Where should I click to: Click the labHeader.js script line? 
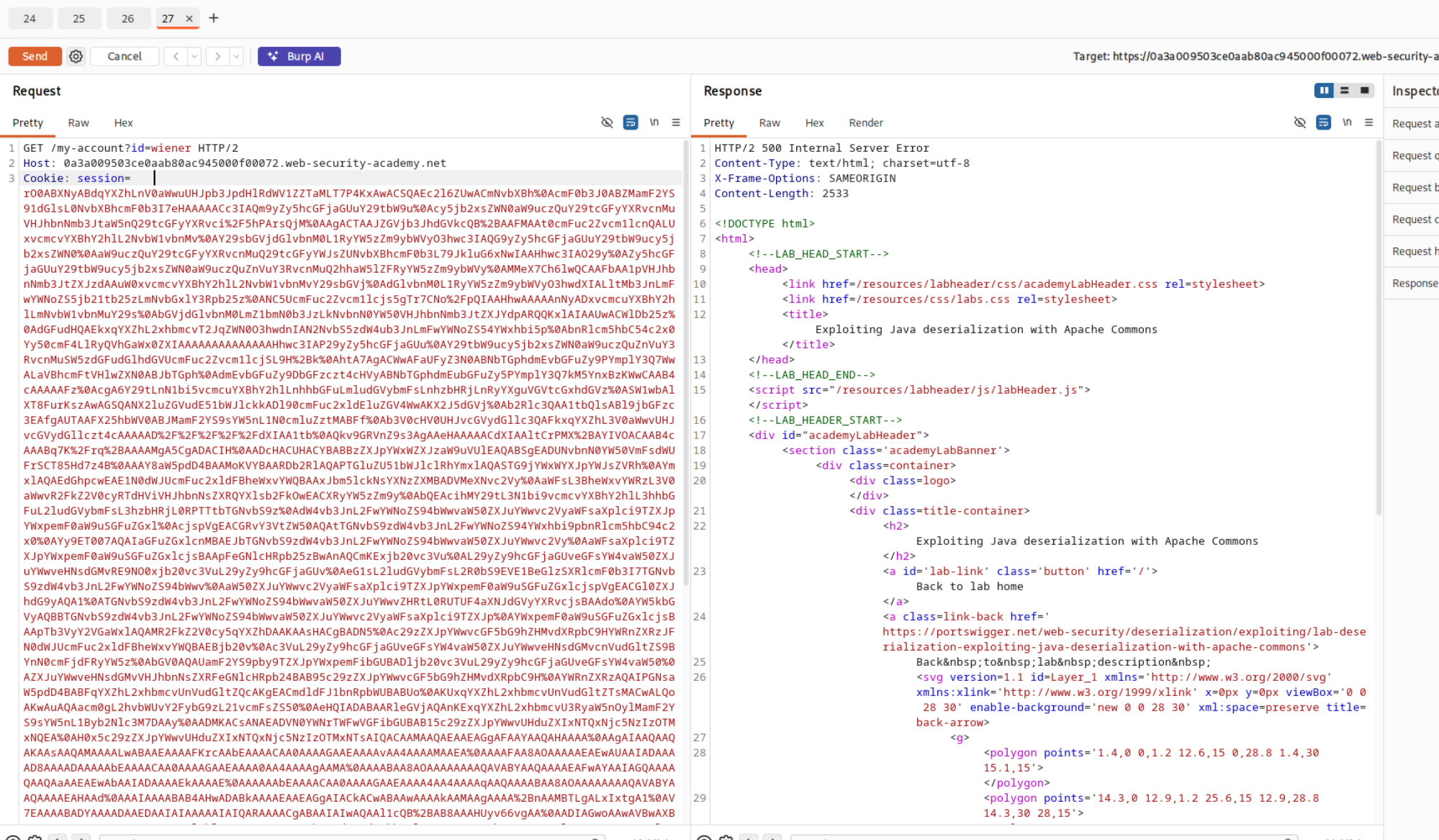coord(919,390)
